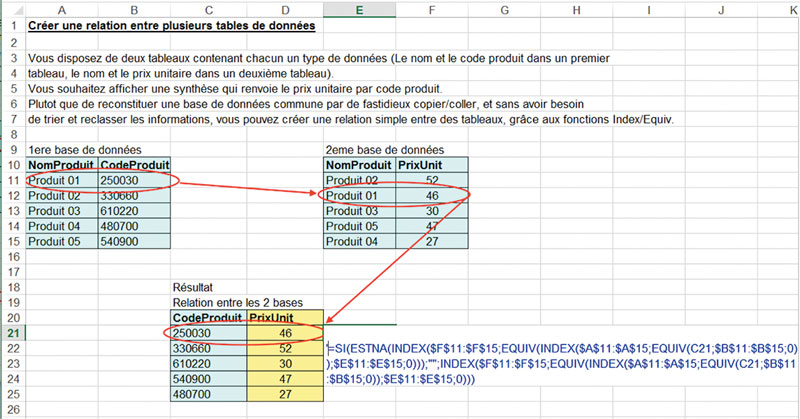Click result price cell 46
This screenshot has width=800, height=419.
285,333
